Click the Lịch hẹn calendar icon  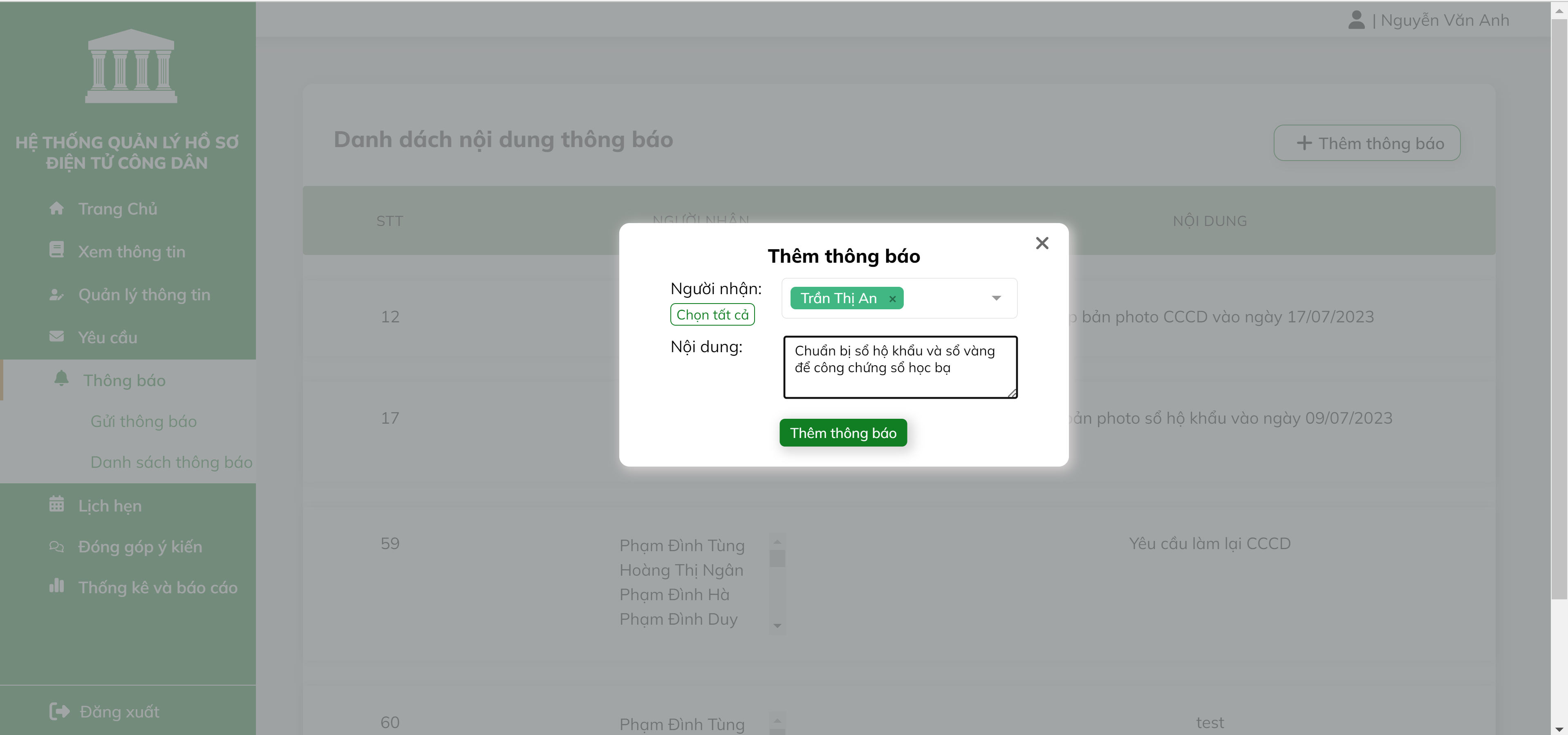[56, 505]
